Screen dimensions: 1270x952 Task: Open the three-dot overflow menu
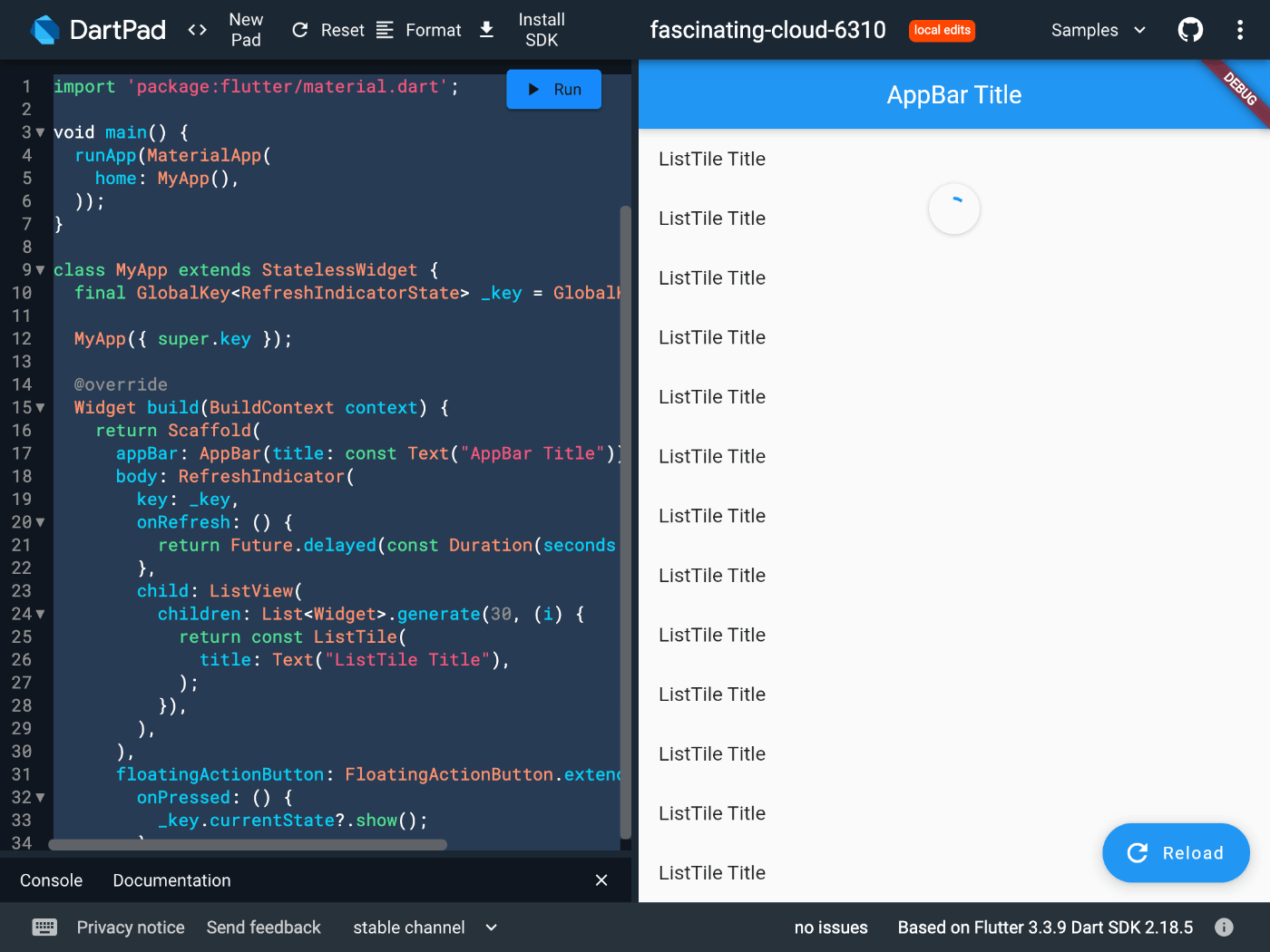point(1240,30)
